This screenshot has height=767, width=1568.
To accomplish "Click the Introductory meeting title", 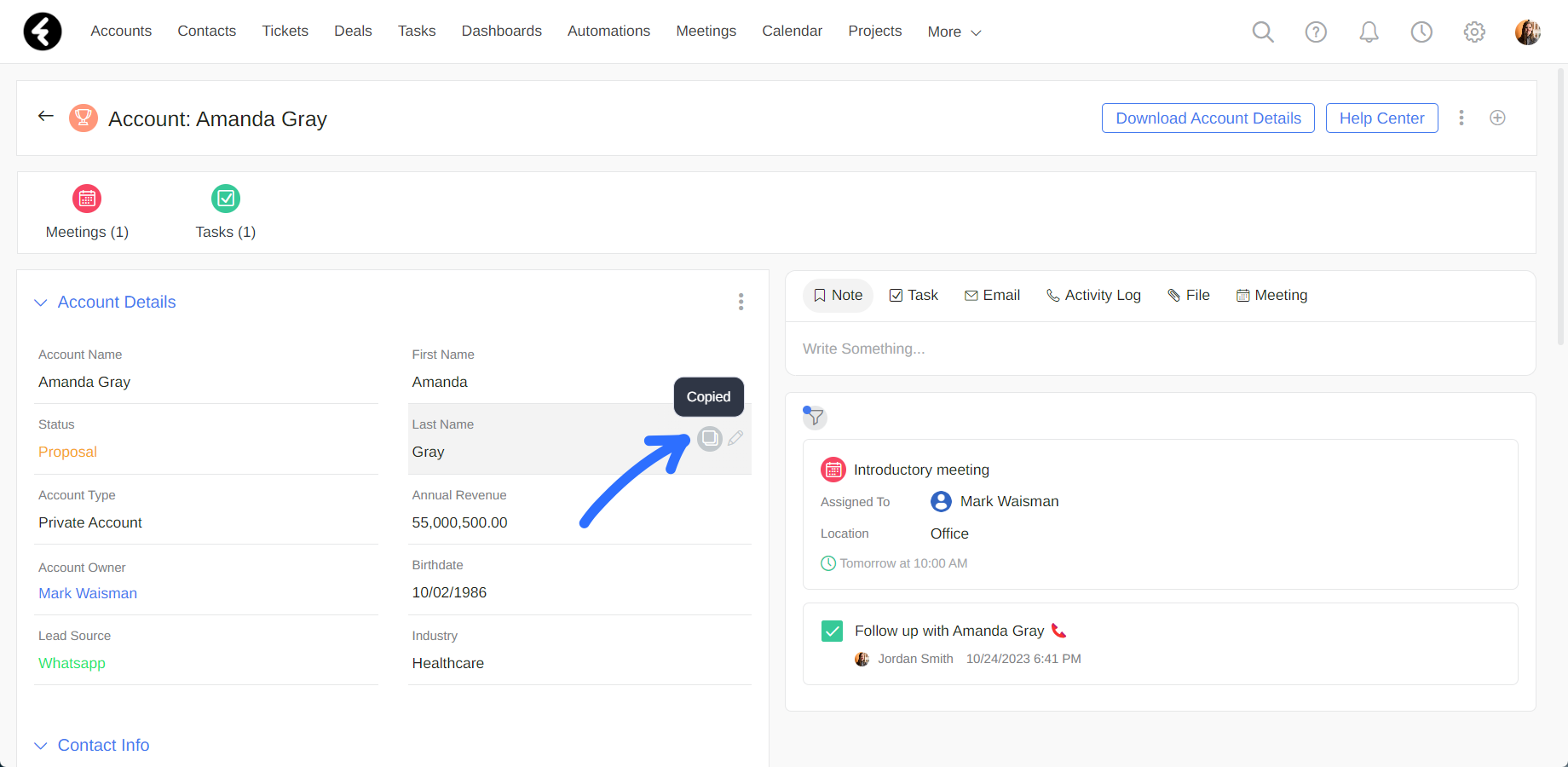I will 921,470.
